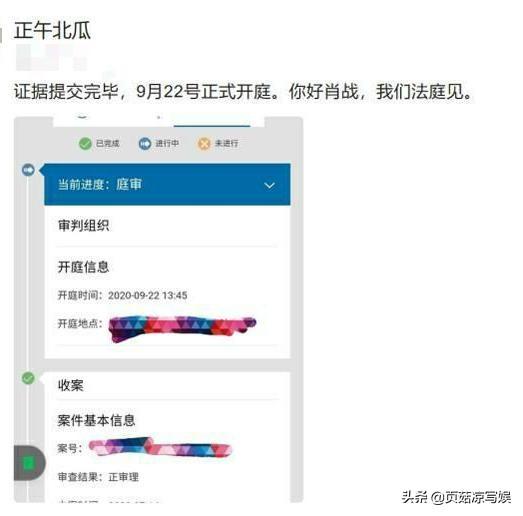523x516 pixels.
Task: Click the colorful redaction over 案号
Action: (160, 447)
